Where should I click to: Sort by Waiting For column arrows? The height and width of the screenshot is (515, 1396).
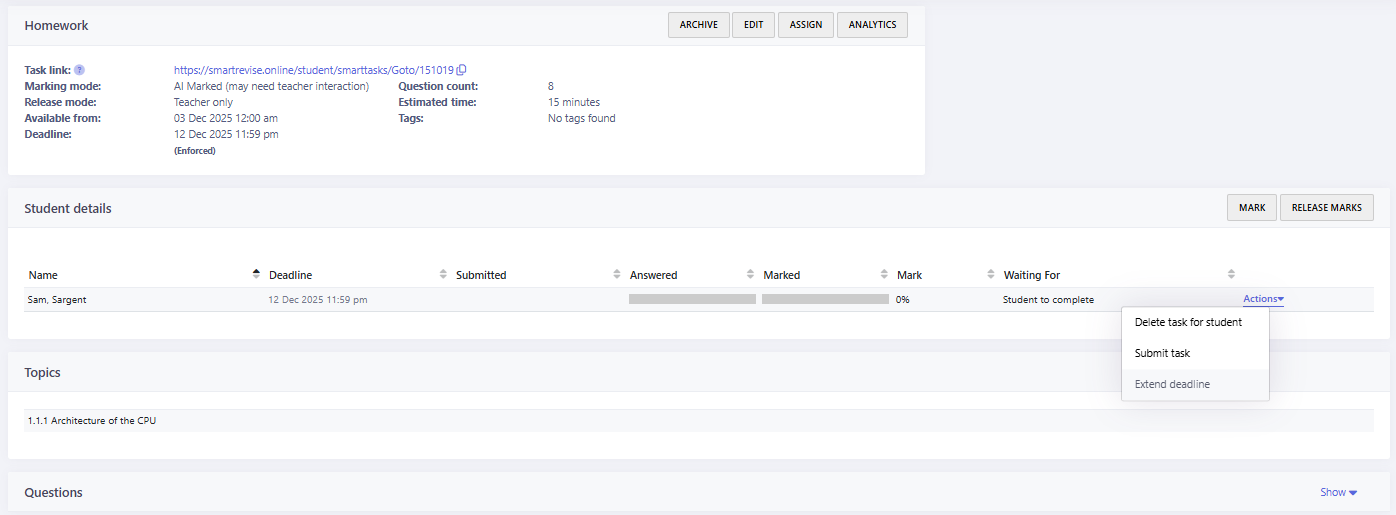coord(1231,274)
